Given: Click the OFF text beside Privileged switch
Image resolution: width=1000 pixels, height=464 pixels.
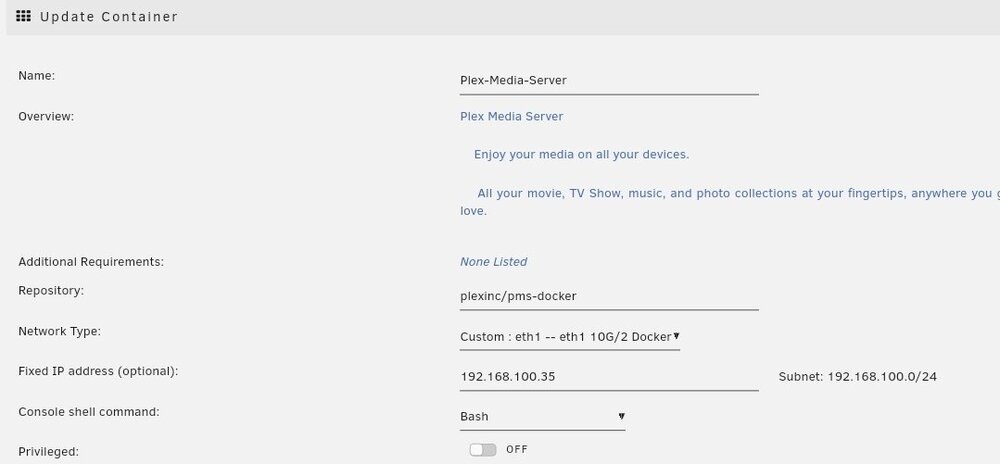Looking at the screenshot, I should click(517, 449).
